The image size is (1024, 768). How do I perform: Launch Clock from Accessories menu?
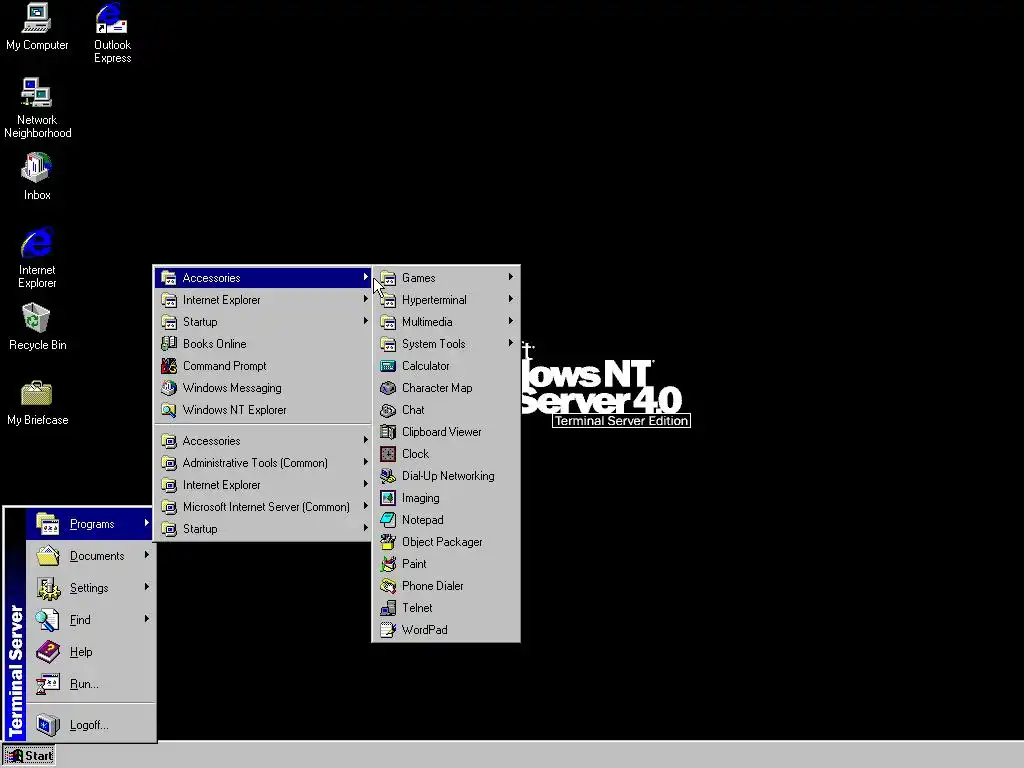coord(446,454)
